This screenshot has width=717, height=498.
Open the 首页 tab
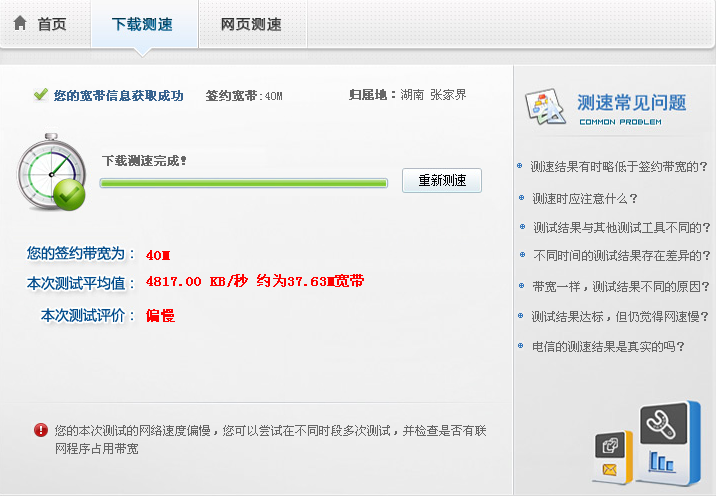click(x=45, y=24)
